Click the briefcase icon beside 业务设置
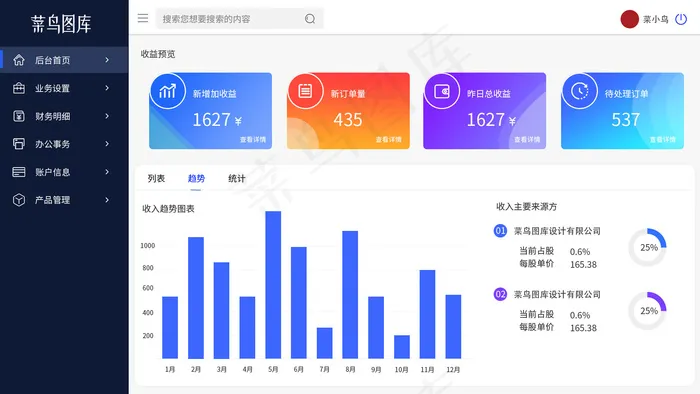Screen dimensions: 700x394 pos(19,88)
